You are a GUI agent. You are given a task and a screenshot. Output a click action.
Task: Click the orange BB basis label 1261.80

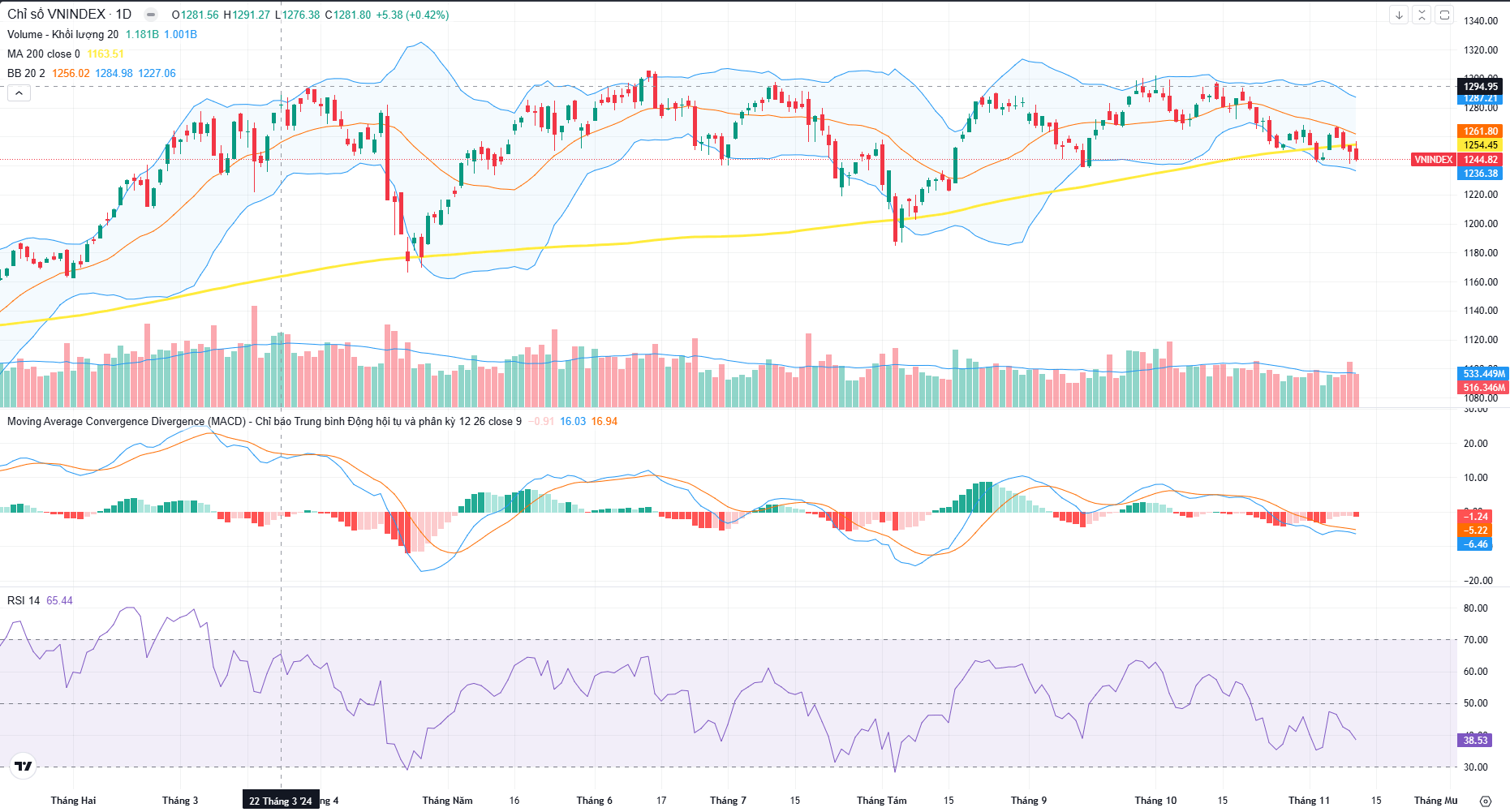1481,131
